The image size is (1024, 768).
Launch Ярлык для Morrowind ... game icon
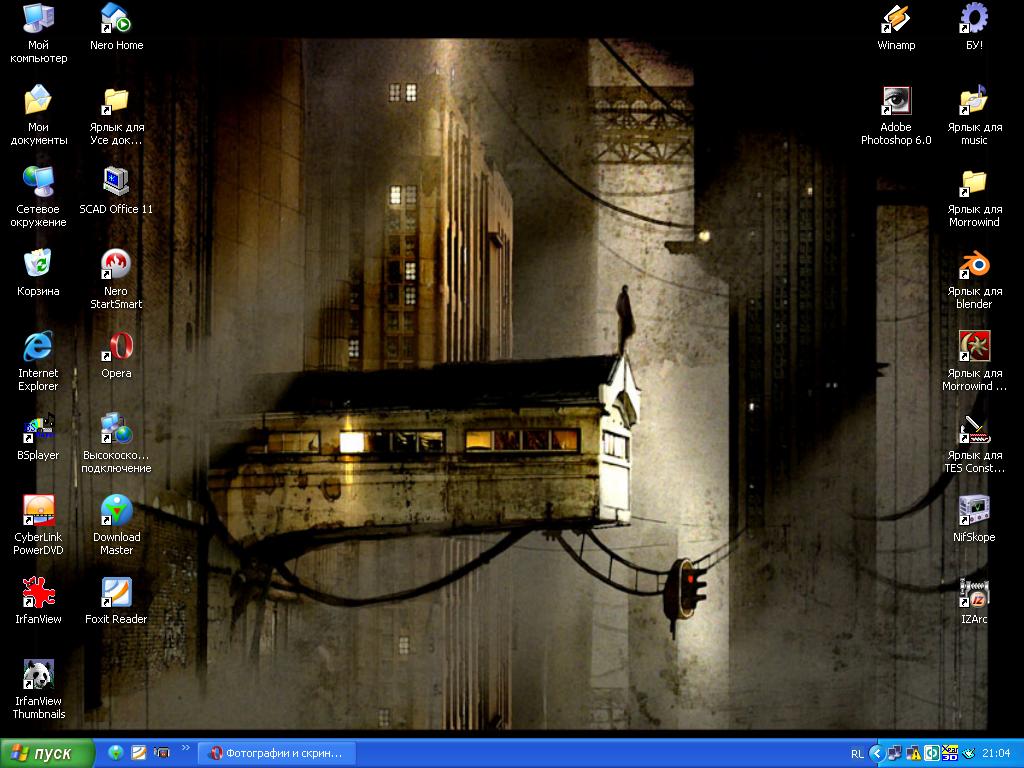974,361
